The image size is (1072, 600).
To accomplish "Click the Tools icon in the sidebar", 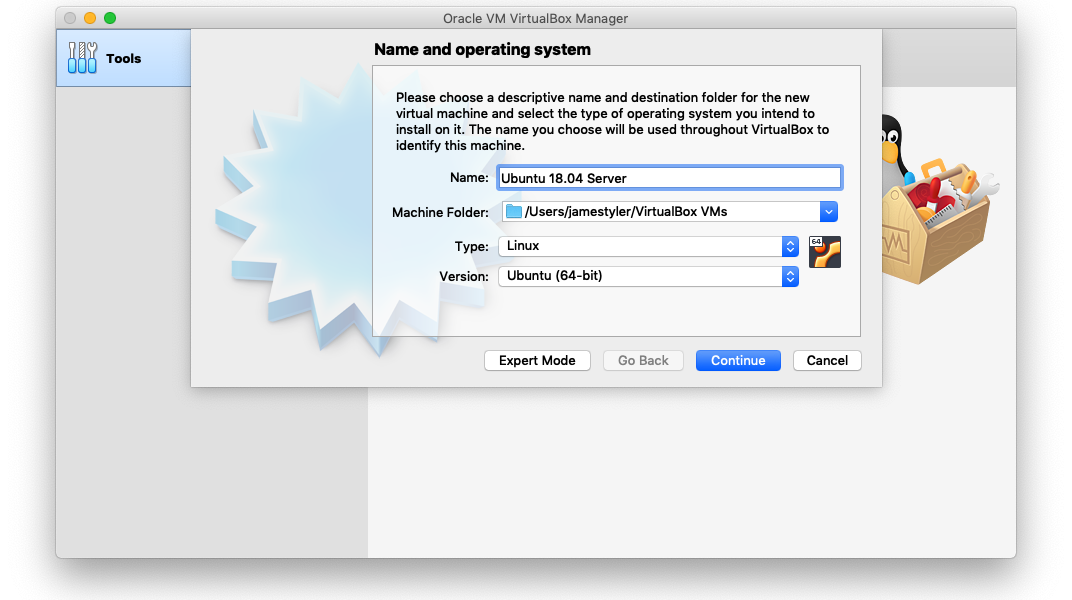I will pos(82,57).
